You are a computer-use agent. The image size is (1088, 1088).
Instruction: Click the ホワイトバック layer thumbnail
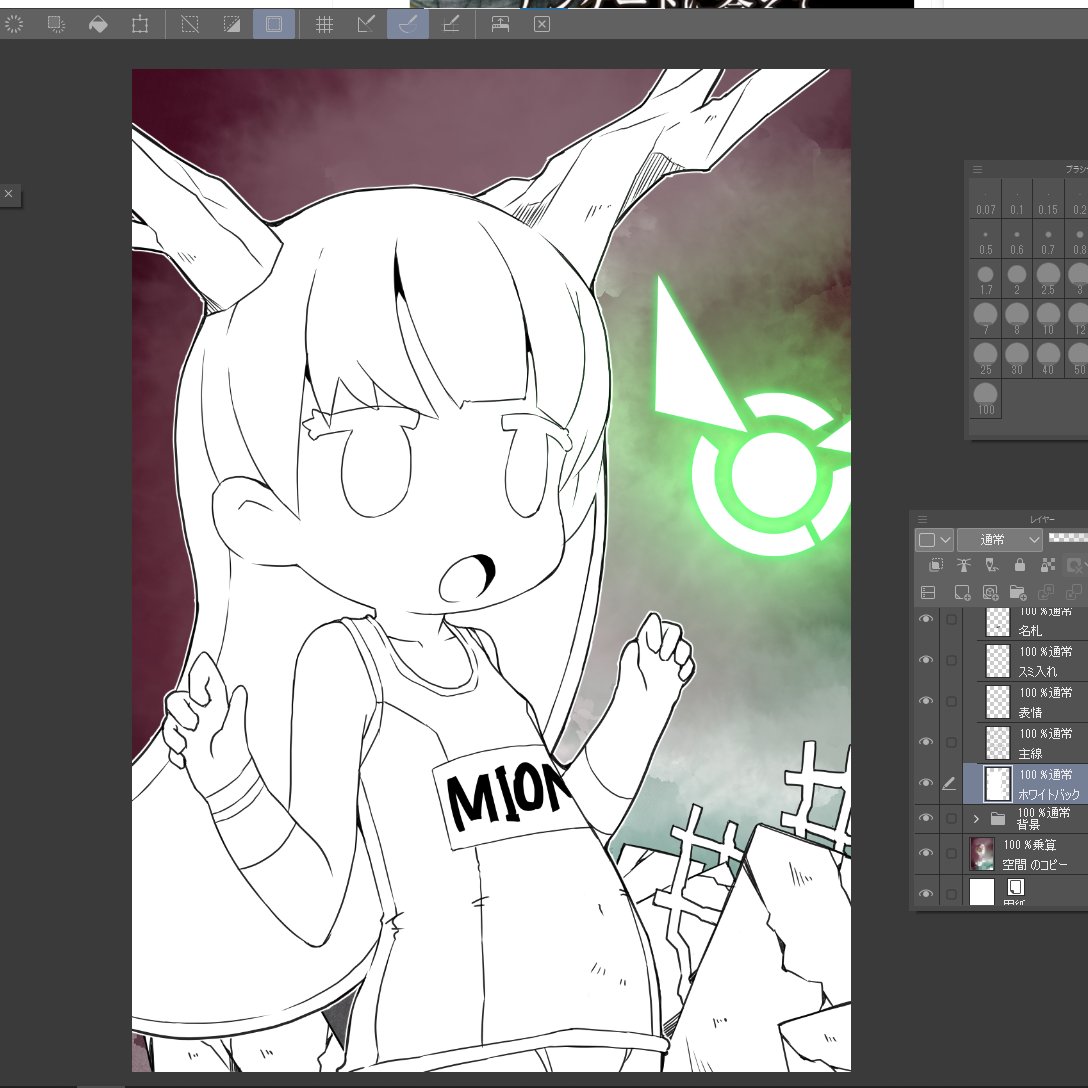(x=998, y=783)
